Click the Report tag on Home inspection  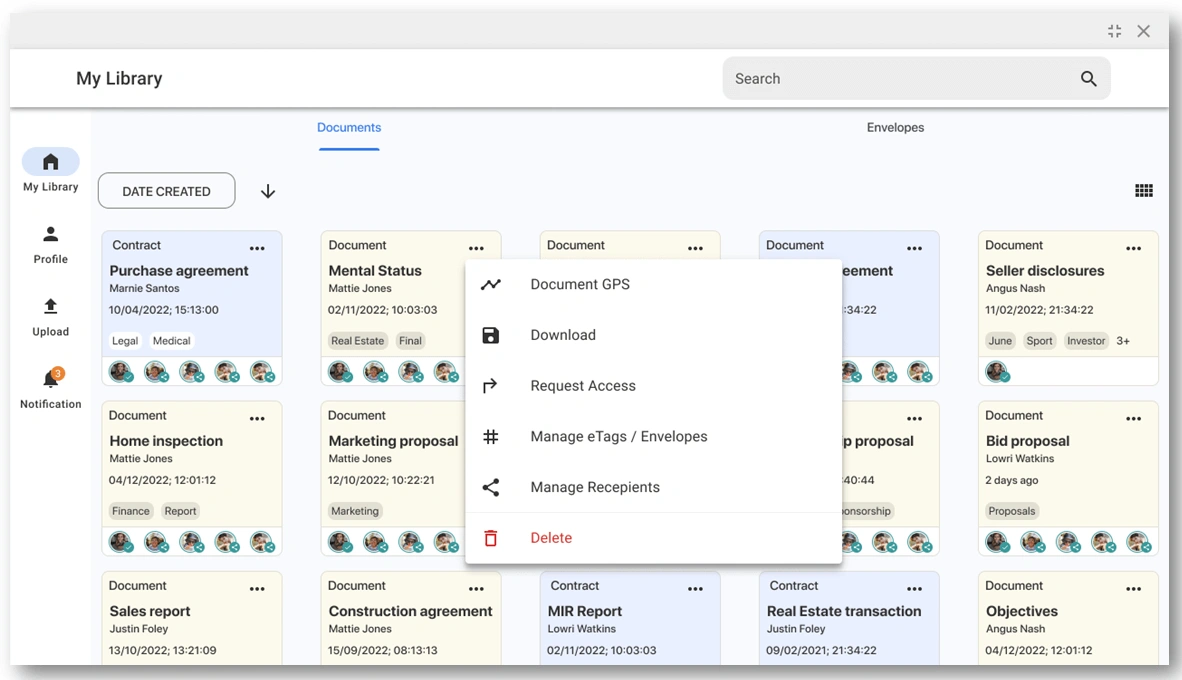point(180,511)
